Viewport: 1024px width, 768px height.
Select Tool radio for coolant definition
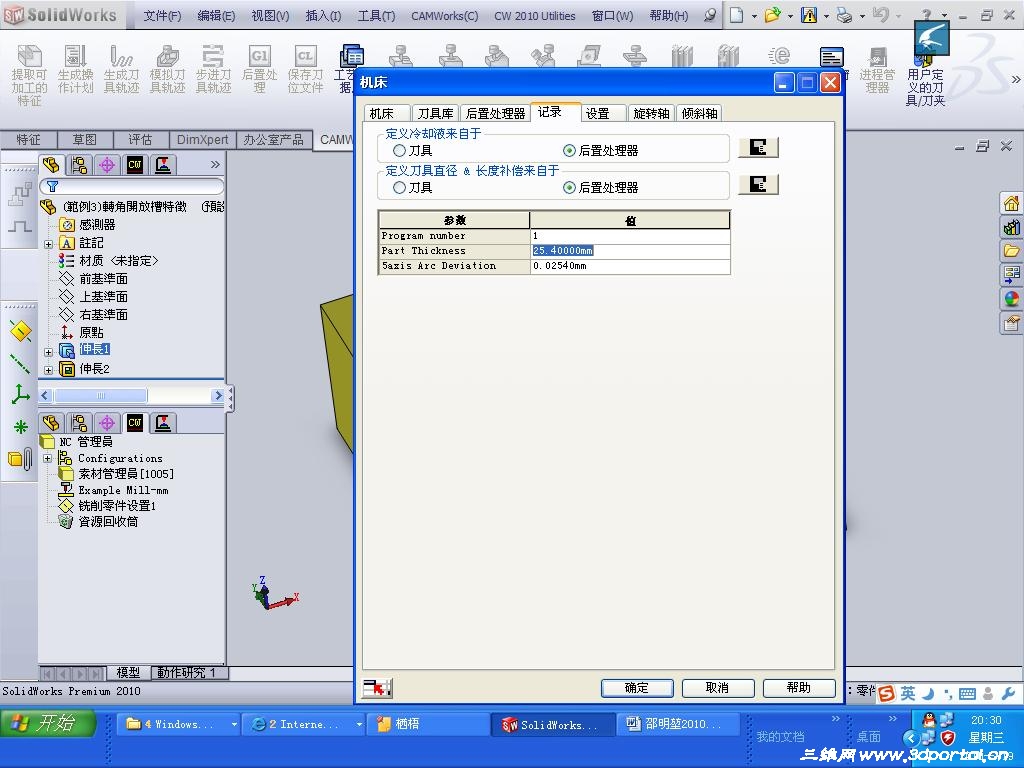tap(400, 151)
